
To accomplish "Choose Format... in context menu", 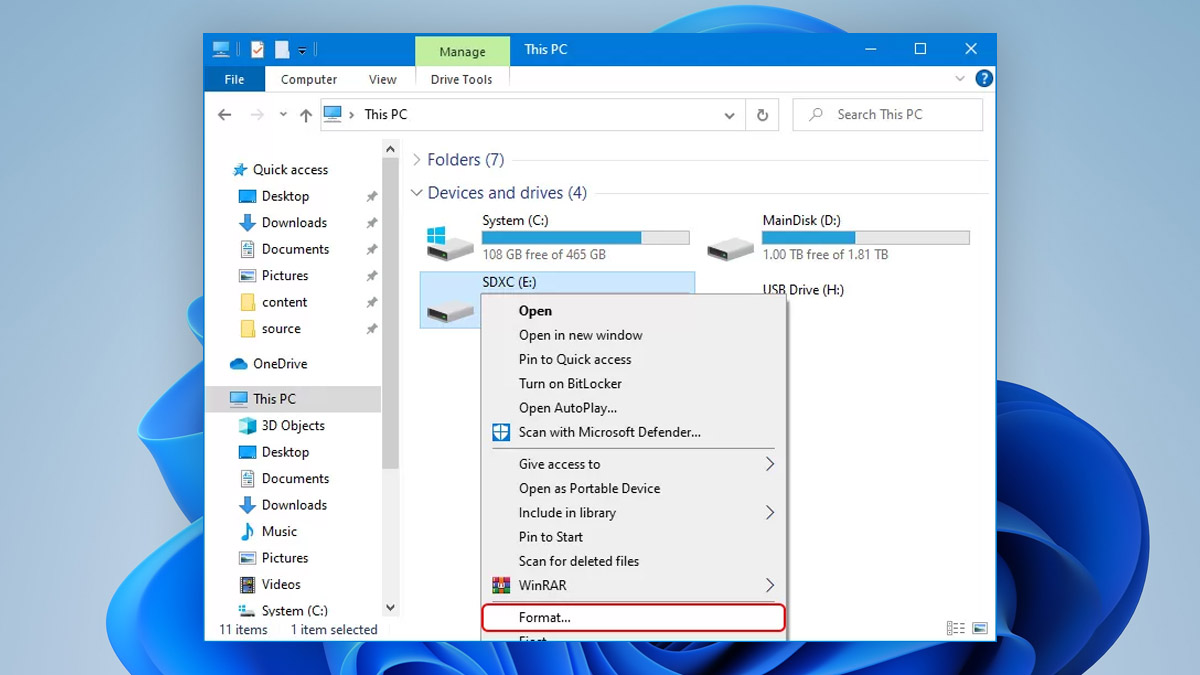I will point(635,618).
